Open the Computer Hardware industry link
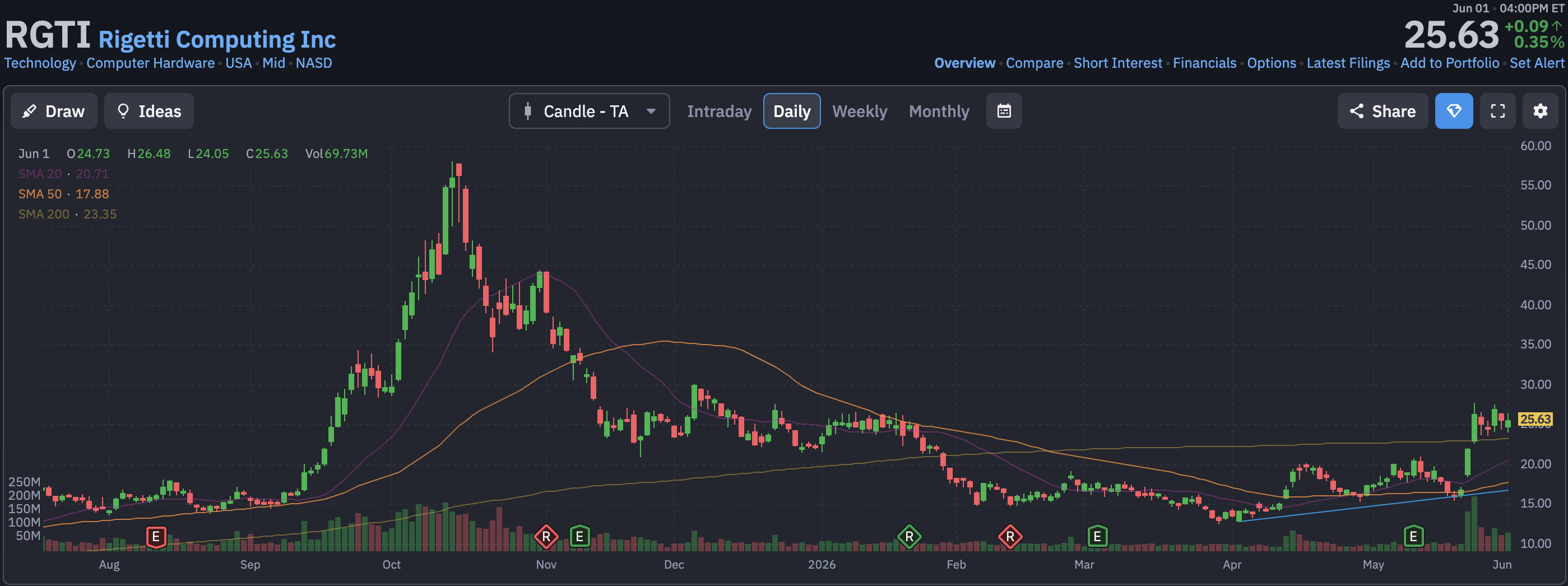The height and width of the screenshot is (586, 1568). 150,63
